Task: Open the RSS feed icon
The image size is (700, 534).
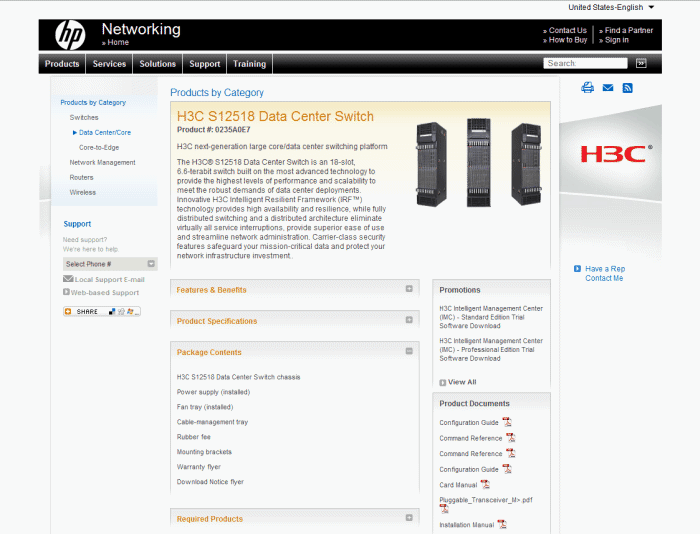Action: 627,88
